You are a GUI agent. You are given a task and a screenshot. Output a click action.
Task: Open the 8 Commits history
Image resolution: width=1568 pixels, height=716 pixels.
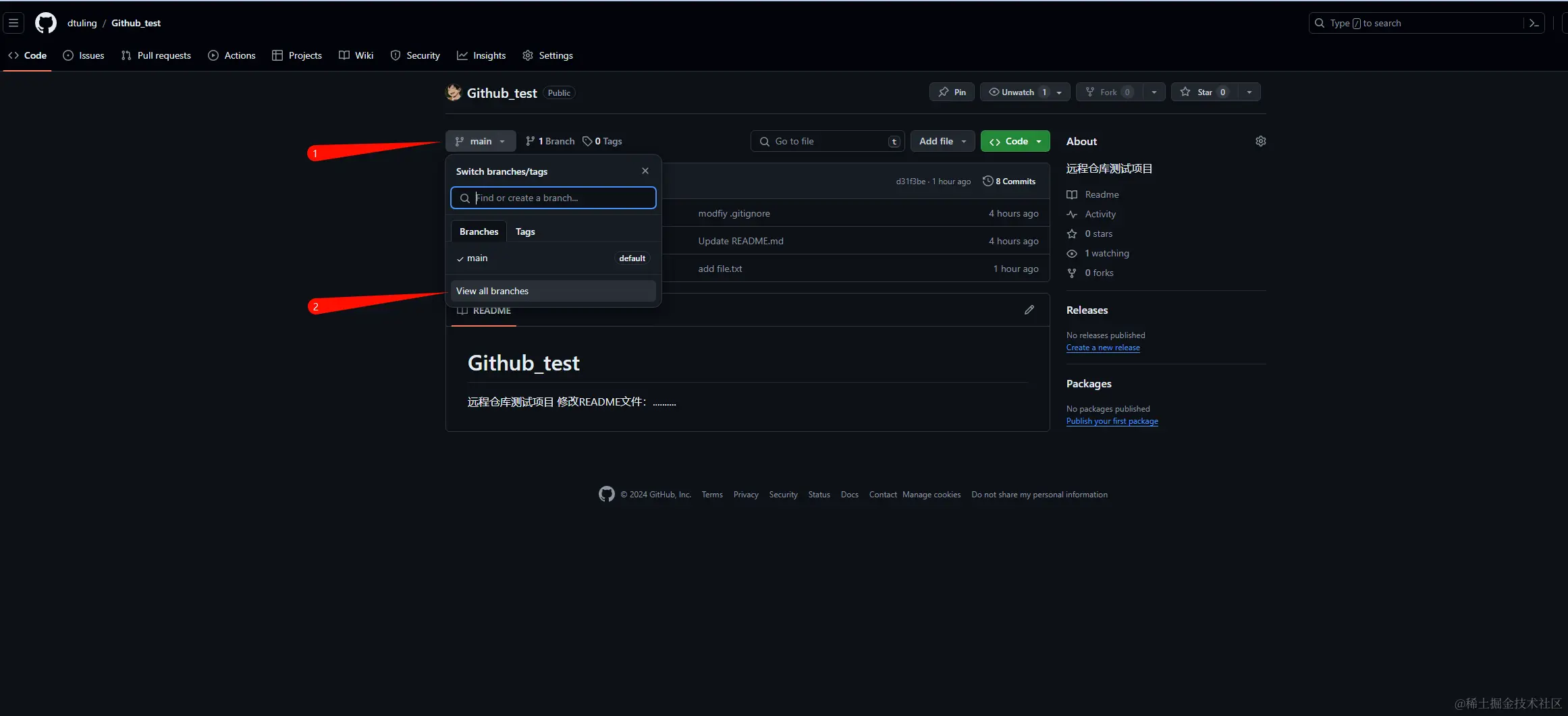[1009, 181]
